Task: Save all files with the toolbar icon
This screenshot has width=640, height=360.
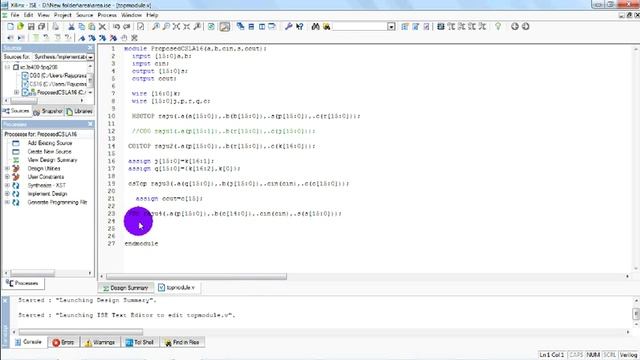Action: (x=41, y=27)
